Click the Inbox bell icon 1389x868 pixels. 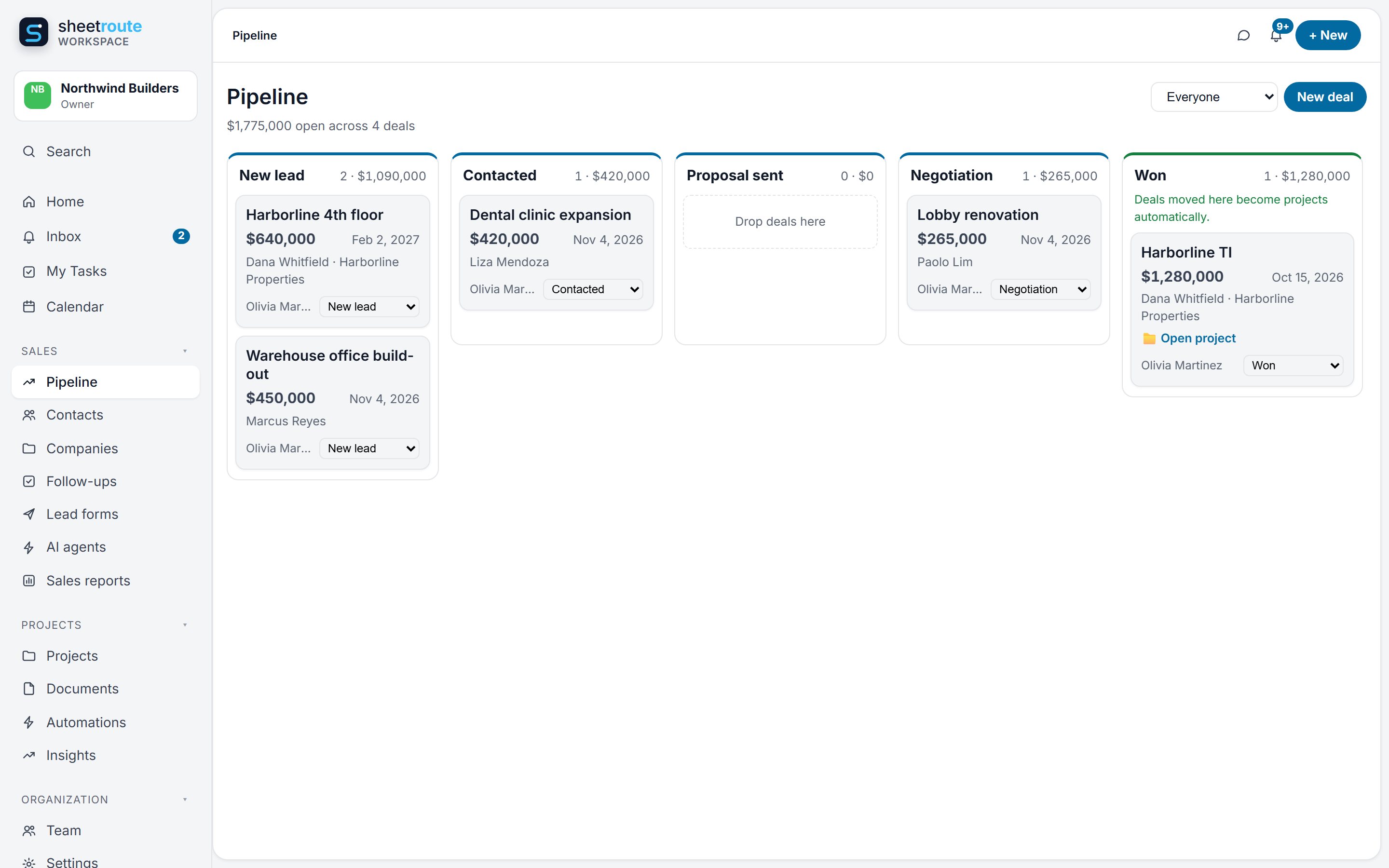[29, 236]
